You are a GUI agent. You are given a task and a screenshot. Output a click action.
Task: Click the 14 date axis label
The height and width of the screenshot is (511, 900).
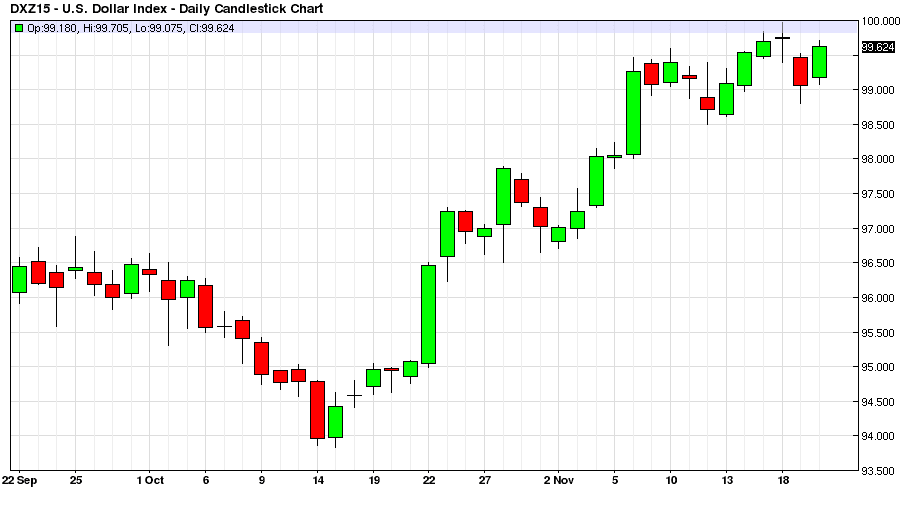pos(318,480)
